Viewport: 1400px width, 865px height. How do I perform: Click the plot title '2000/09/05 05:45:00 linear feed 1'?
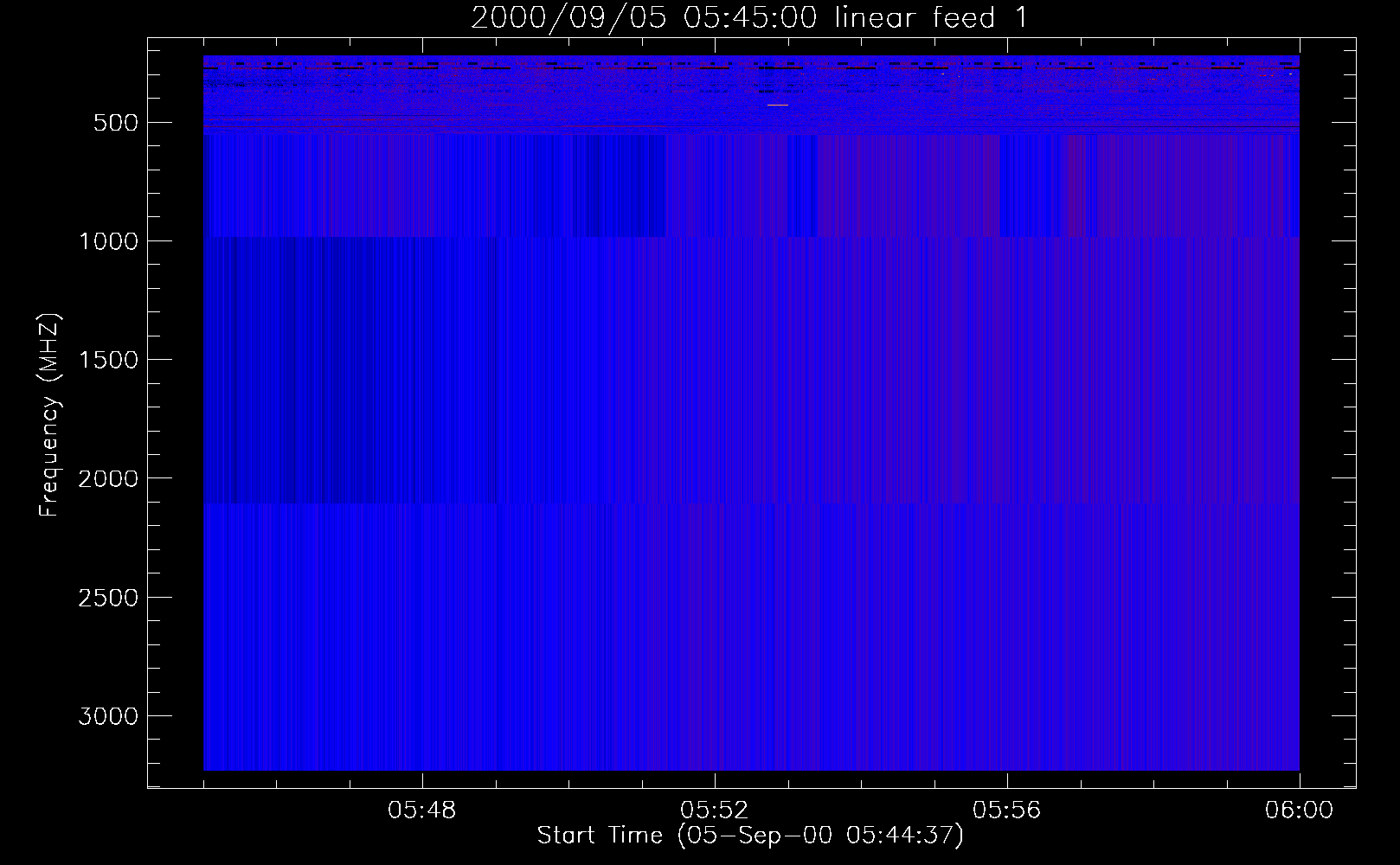[749, 17]
